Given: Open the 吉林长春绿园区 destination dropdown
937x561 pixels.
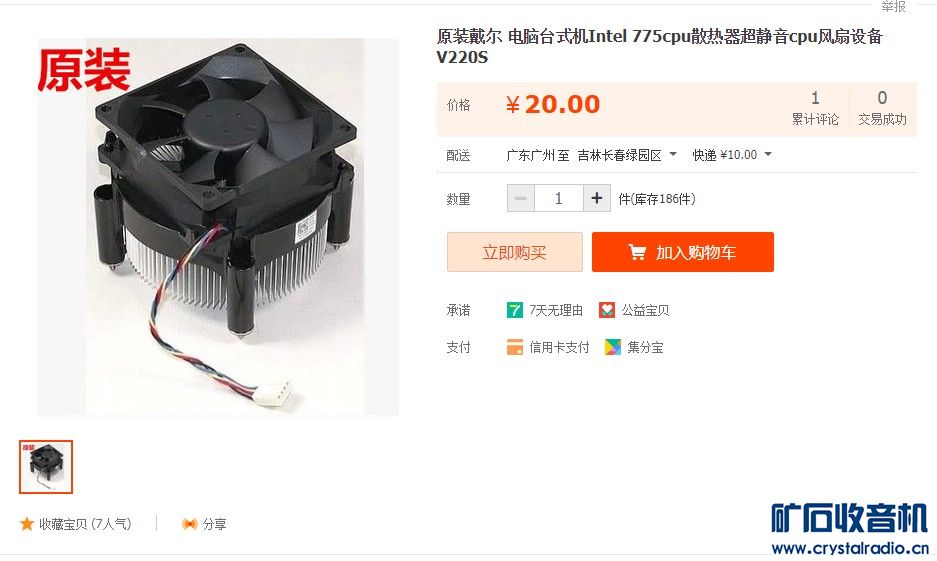Looking at the screenshot, I should 627,155.
